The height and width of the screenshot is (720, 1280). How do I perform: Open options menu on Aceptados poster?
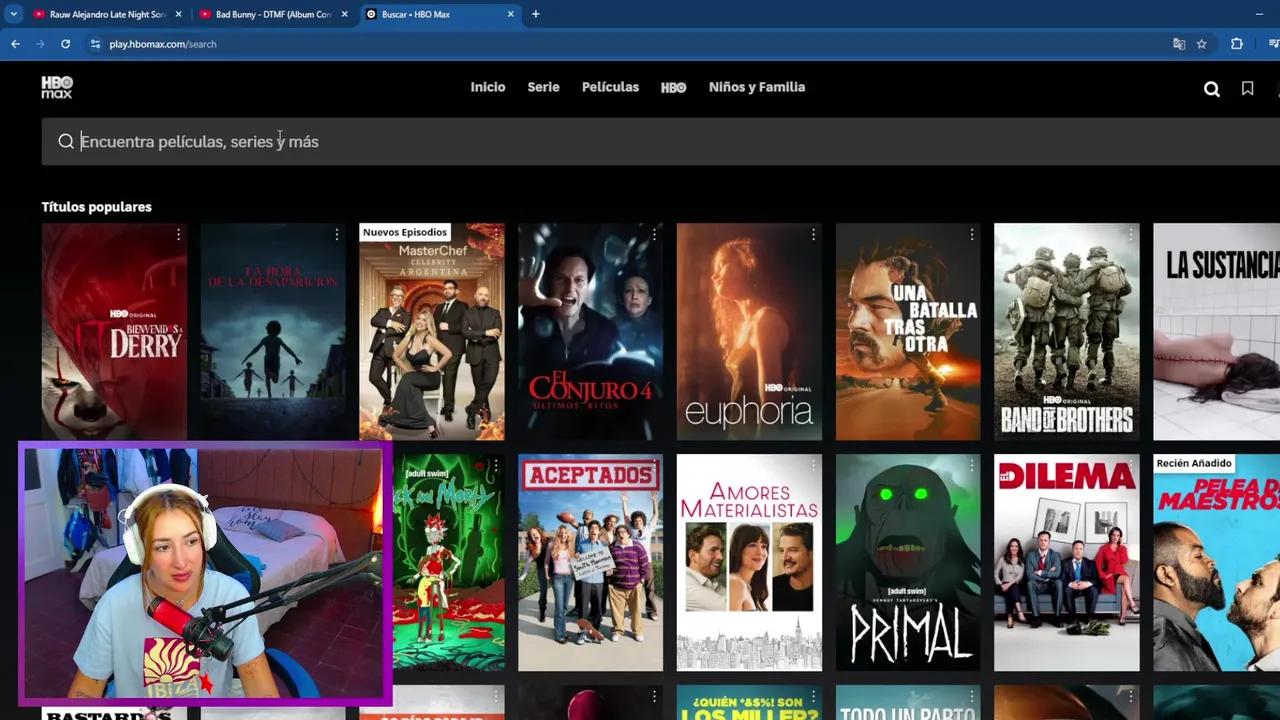[654, 466]
